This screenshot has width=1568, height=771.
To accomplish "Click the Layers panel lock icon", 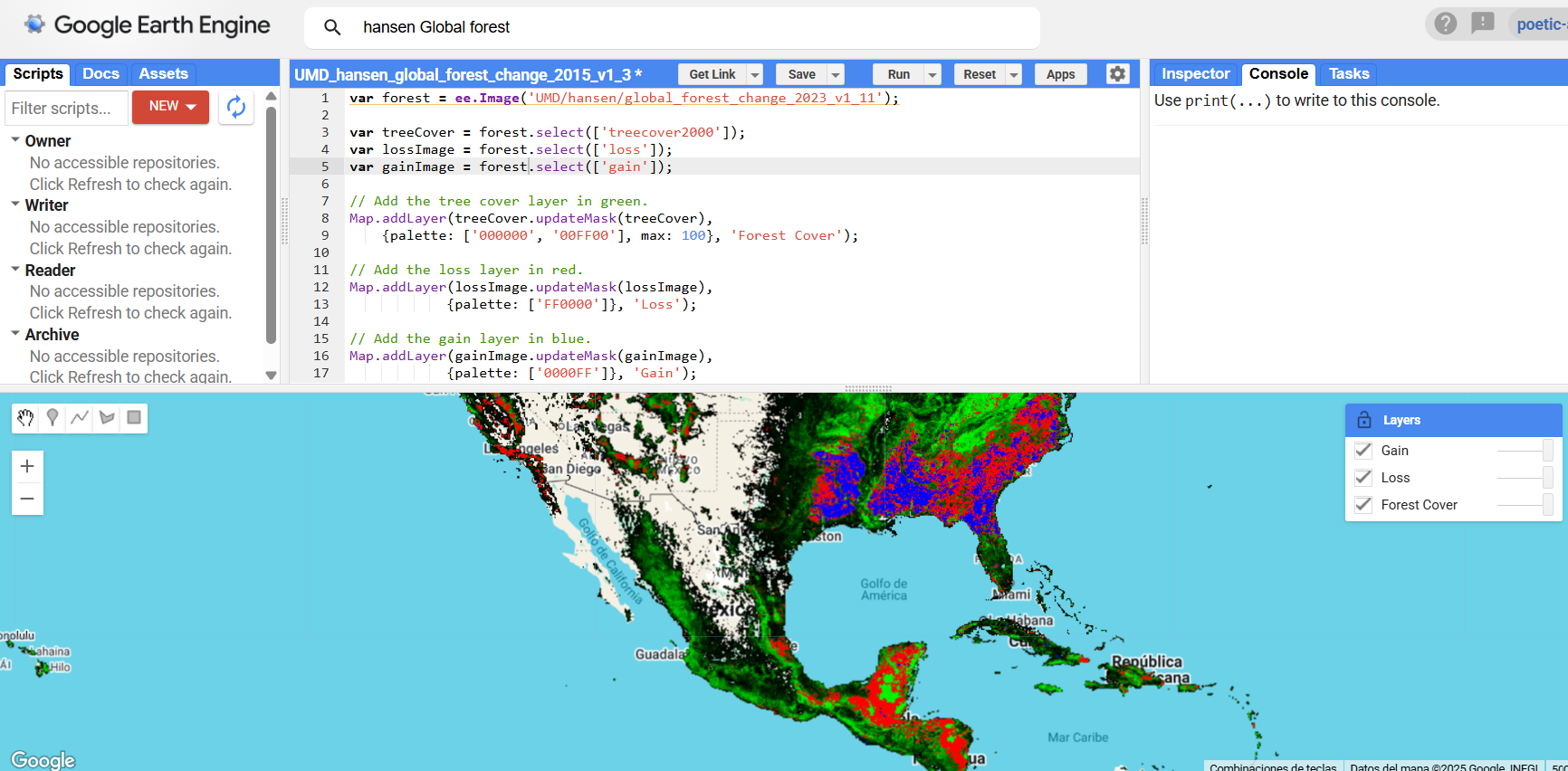I will (x=1364, y=420).
